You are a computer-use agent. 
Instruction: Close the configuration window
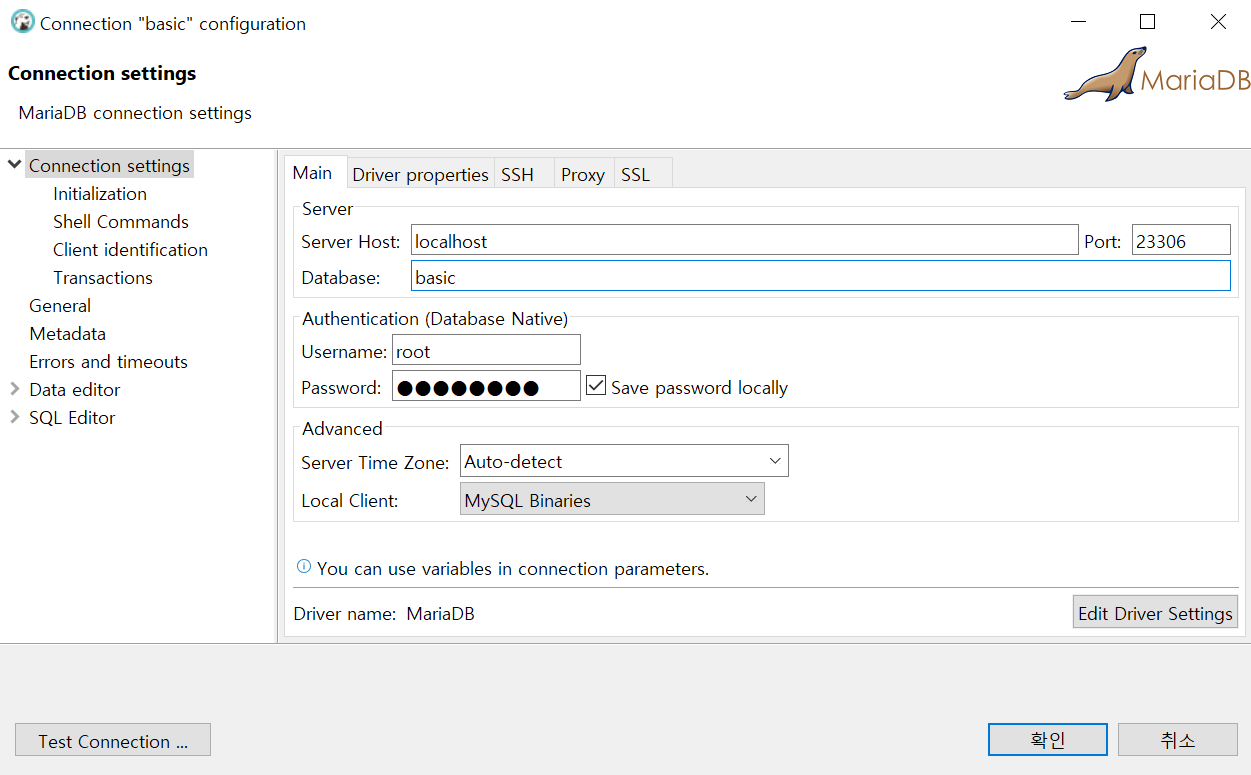(x=1218, y=22)
